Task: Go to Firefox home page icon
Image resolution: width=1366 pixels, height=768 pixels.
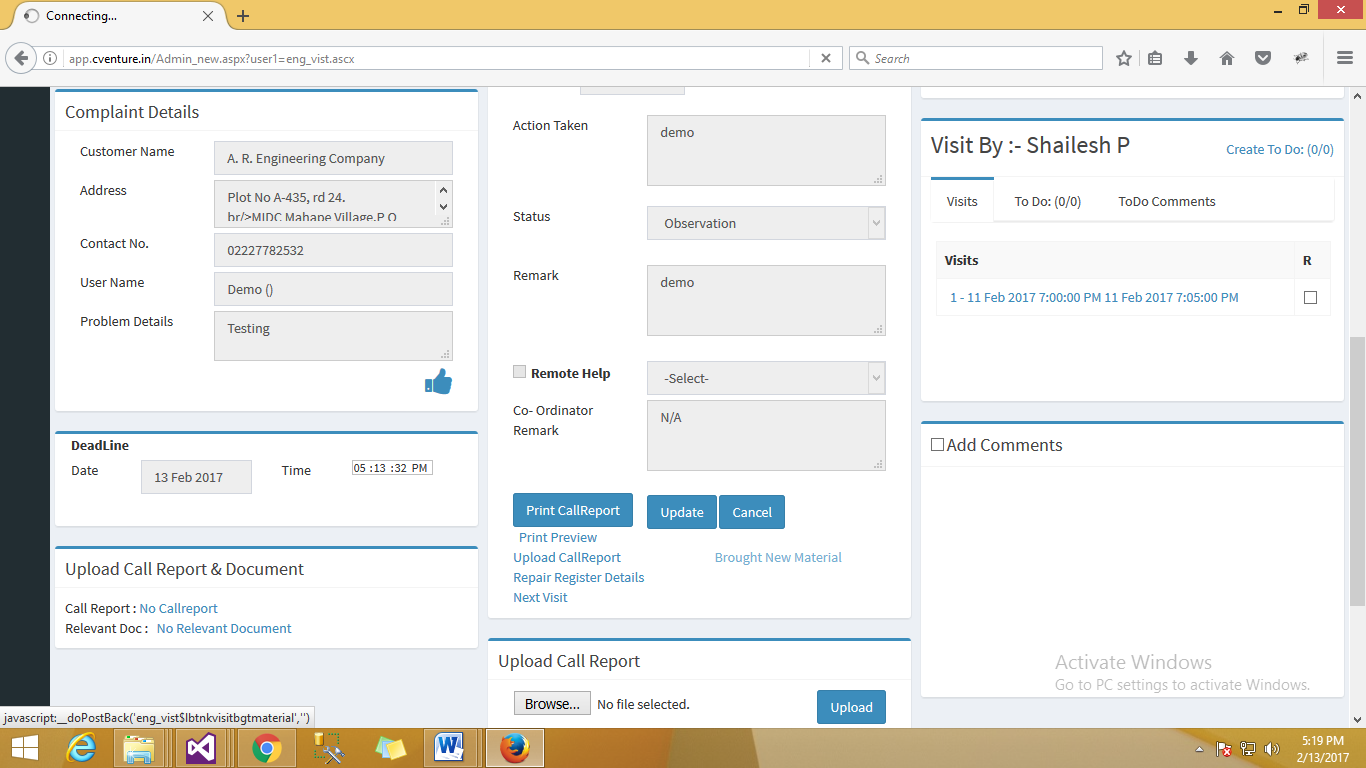Action: point(1227,59)
